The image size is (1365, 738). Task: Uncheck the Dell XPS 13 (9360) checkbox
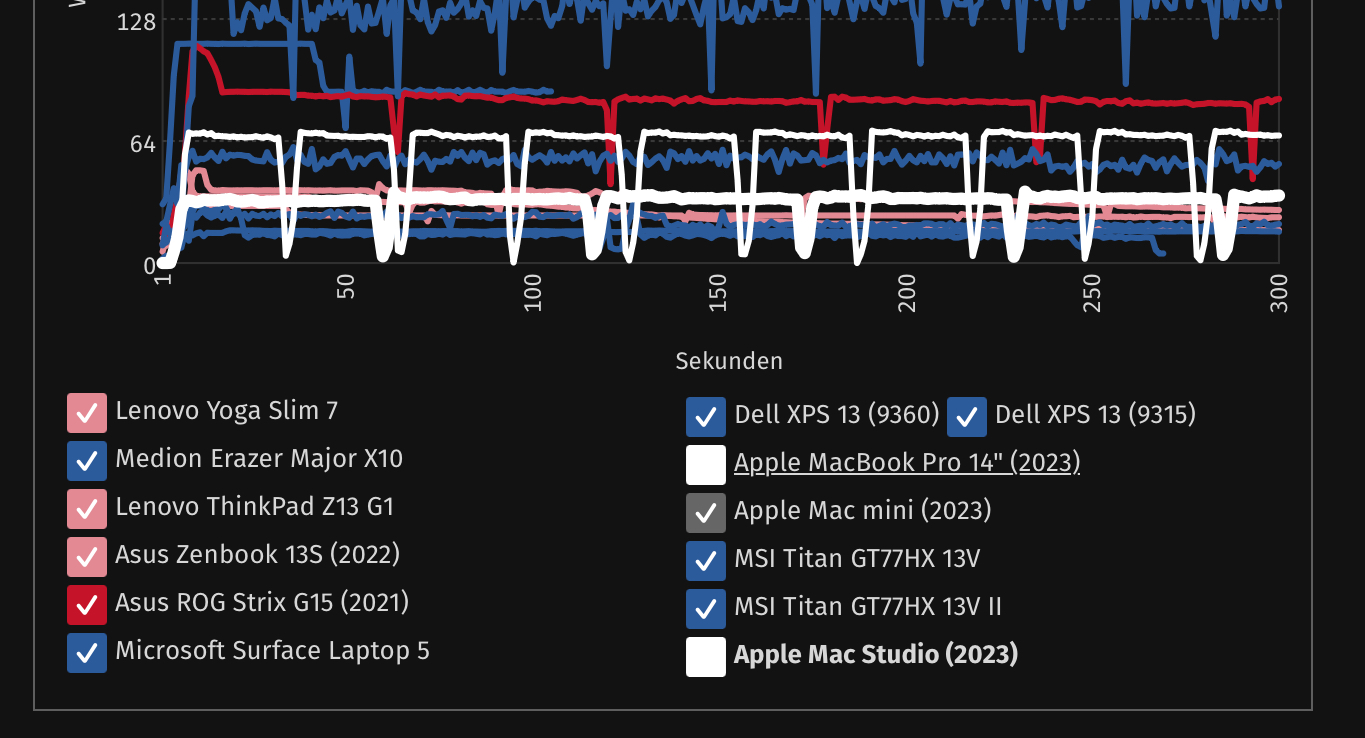[706, 417]
